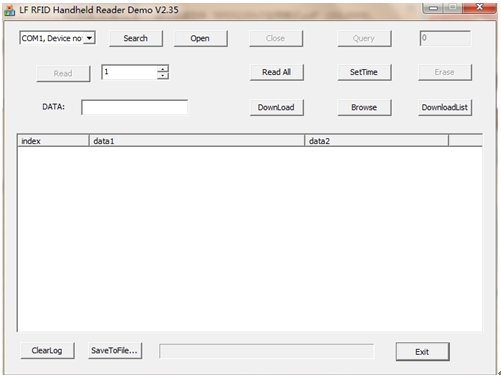
Task: Click the SetTime button
Action: [364, 72]
